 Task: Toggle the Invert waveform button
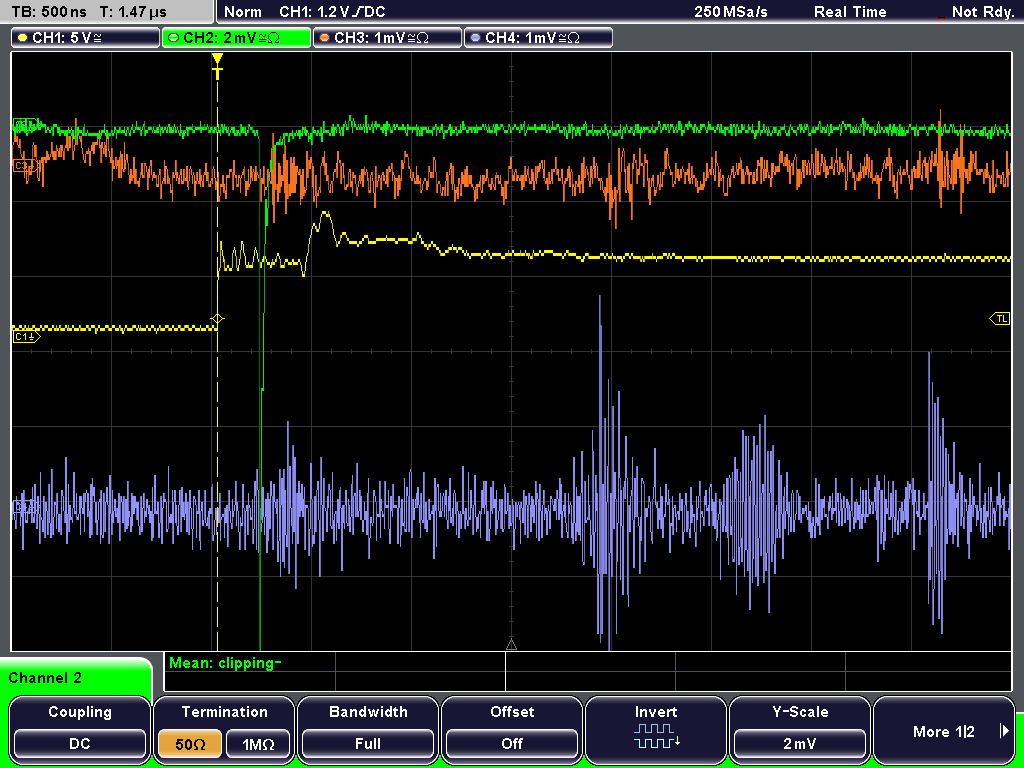(x=656, y=729)
